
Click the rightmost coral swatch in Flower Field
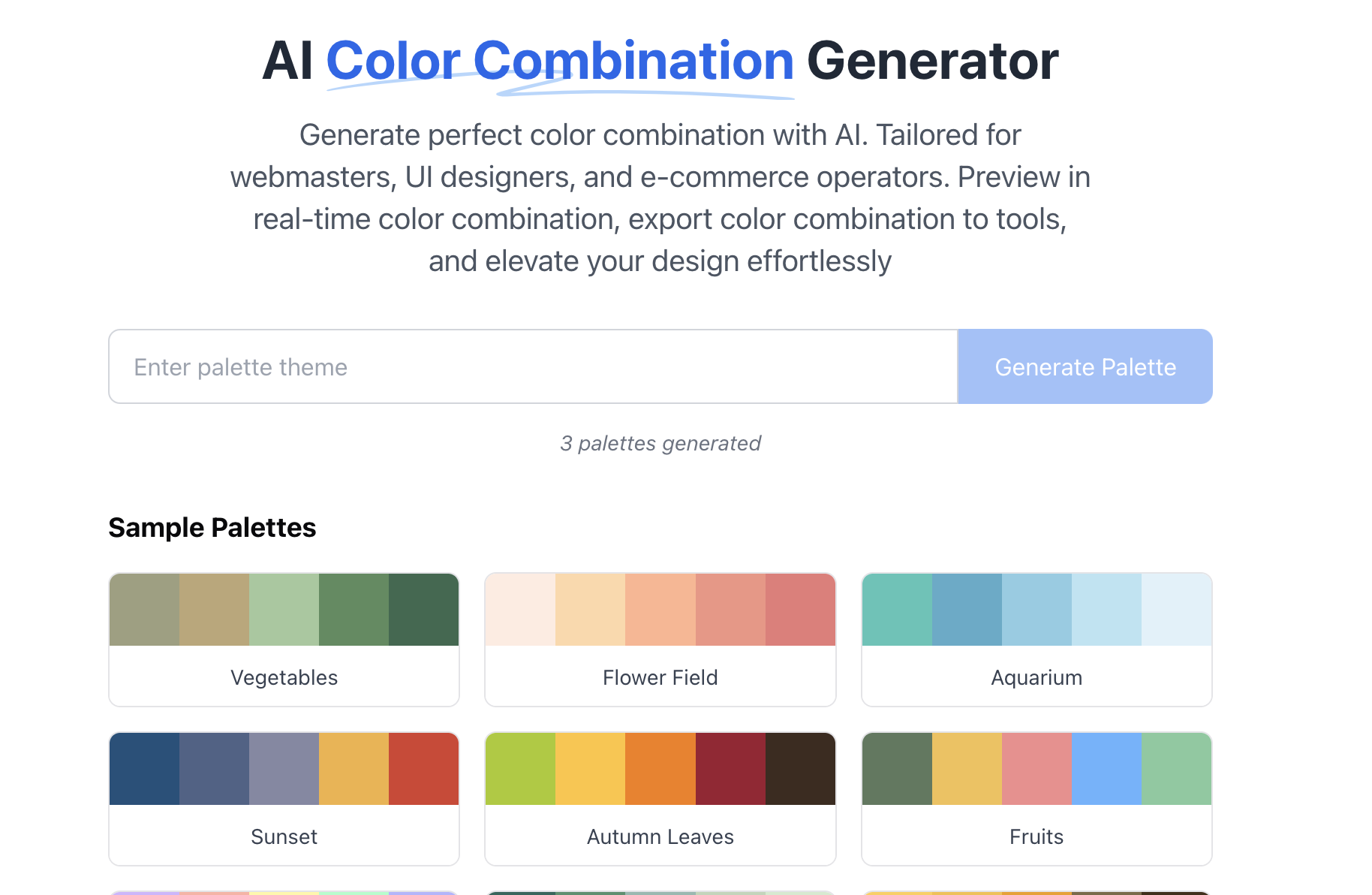point(800,609)
